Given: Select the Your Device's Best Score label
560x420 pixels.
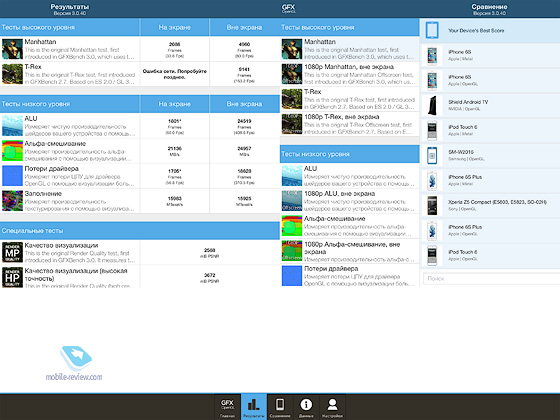Looking at the screenshot, I should coord(476,31).
